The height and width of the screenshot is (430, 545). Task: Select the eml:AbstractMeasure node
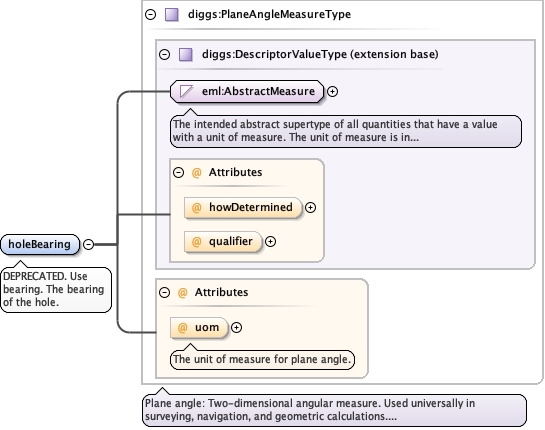pos(247,91)
